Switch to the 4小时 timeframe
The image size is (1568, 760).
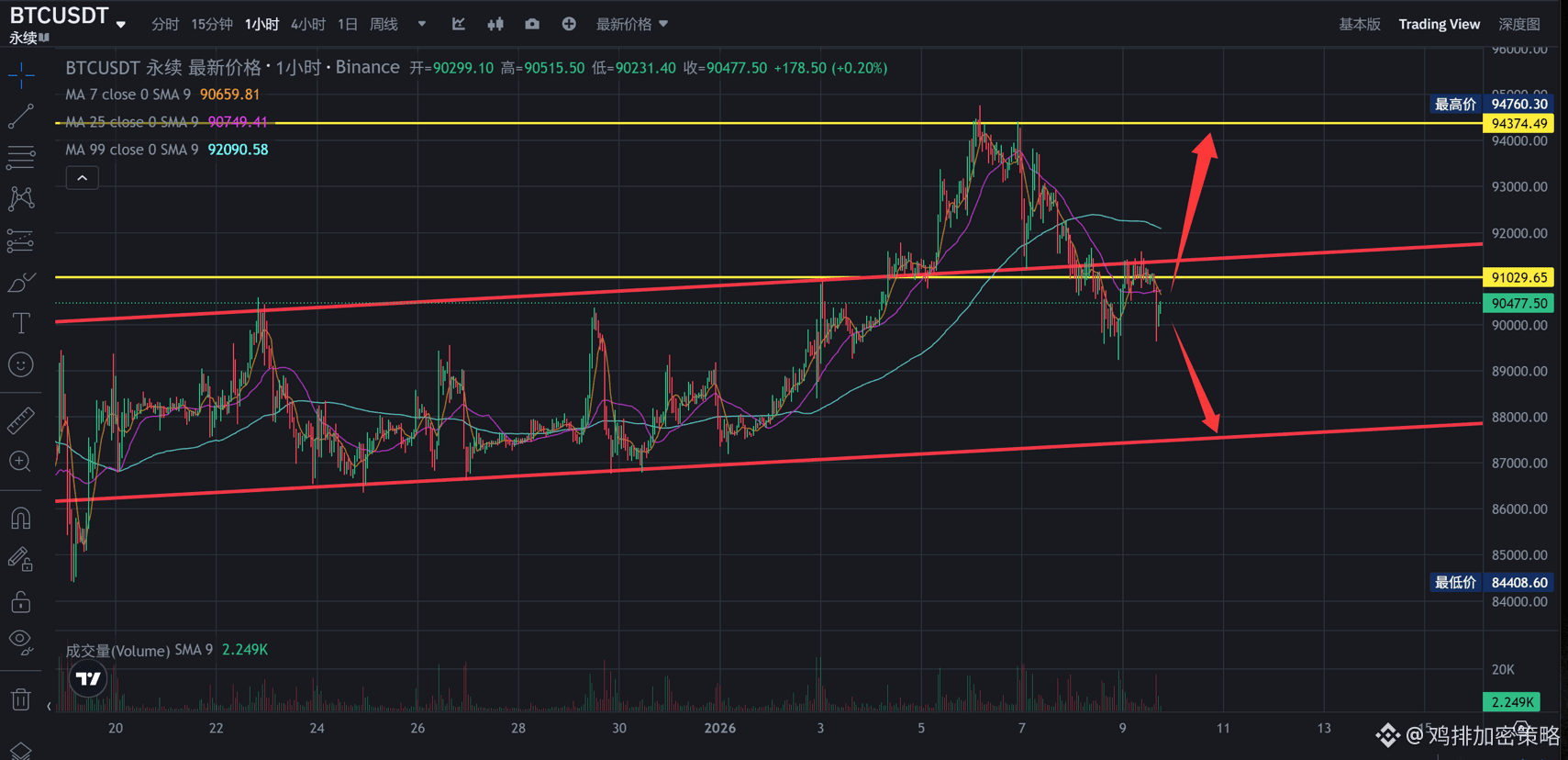click(x=308, y=25)
